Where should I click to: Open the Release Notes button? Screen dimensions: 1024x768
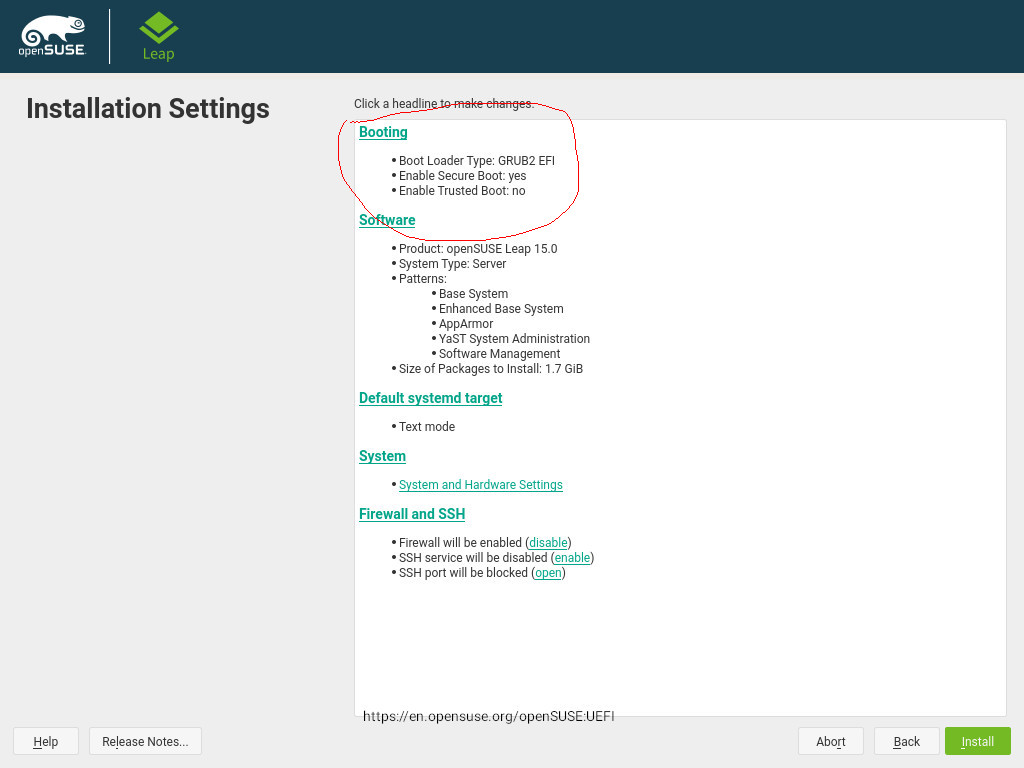pyautogui.click(x=145, y=741)
